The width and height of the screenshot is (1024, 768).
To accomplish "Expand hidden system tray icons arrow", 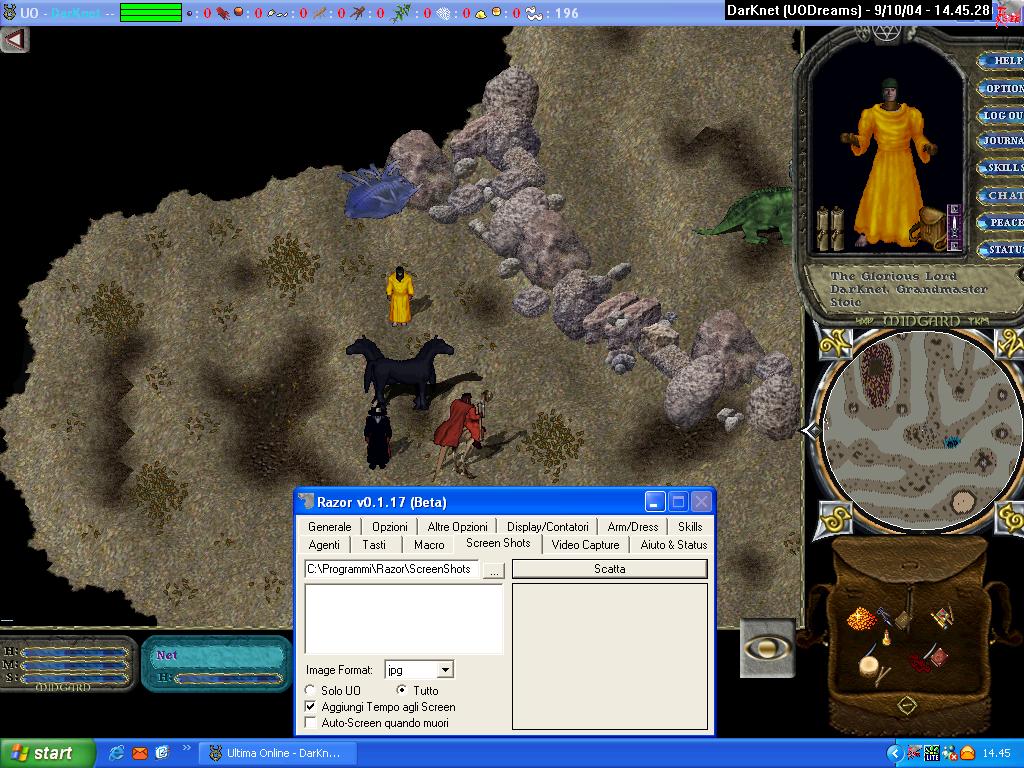I will tap(894, 753).
